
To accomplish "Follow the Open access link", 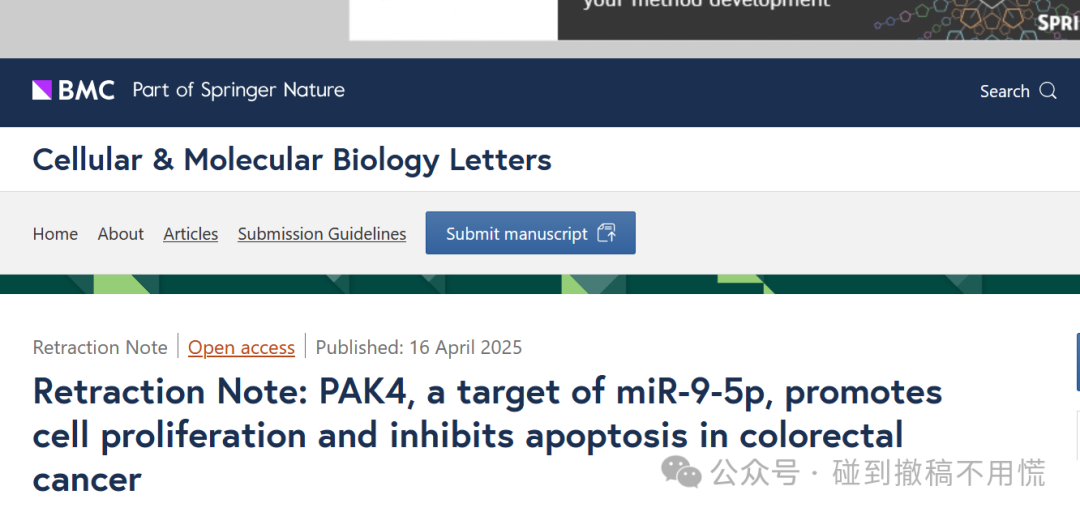I will pyautogui.click(x=241, y=347).
